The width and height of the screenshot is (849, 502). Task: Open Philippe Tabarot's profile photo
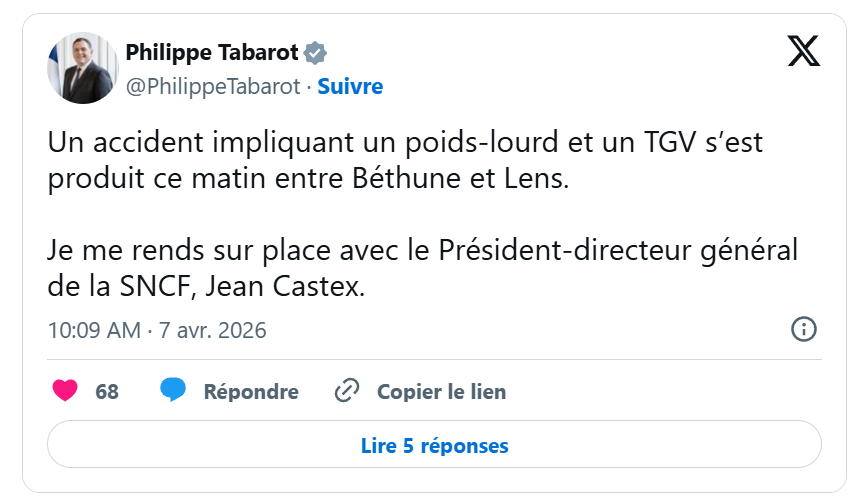pos(80,69)
